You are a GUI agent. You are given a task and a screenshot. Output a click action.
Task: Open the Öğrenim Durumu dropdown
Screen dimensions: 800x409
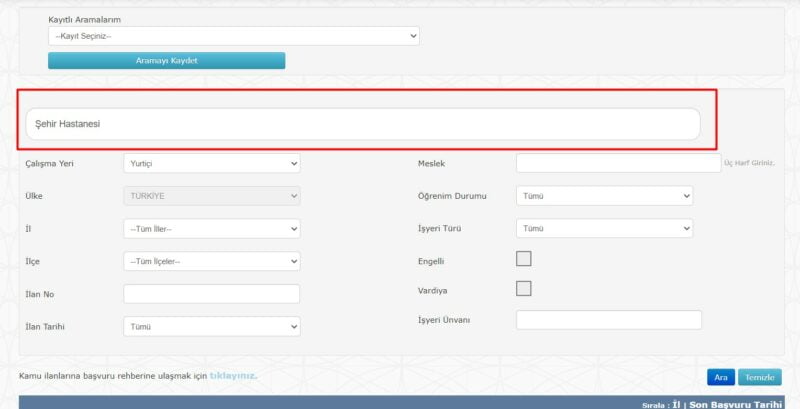[604, 196]
